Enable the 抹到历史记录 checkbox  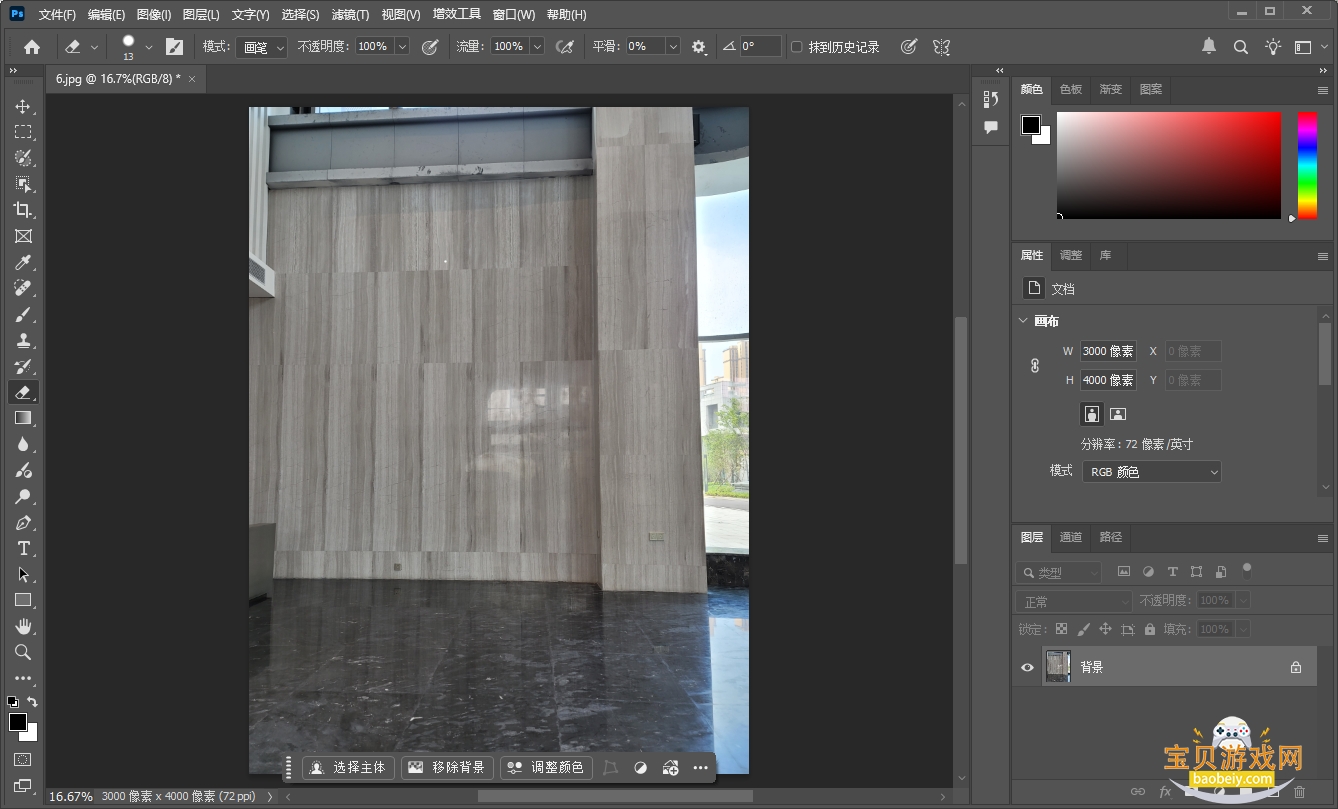pos(796,47)
